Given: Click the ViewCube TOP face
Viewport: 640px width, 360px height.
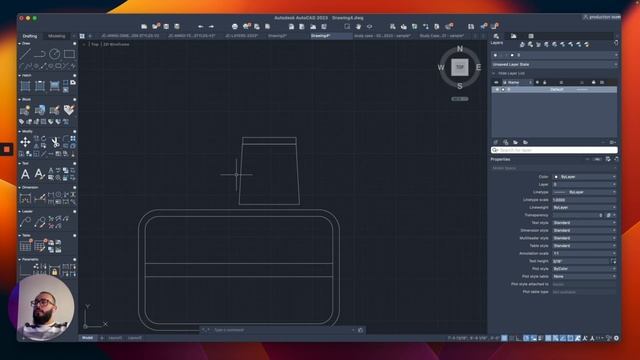Looking at the screenshot, I should tap(460, 67).
